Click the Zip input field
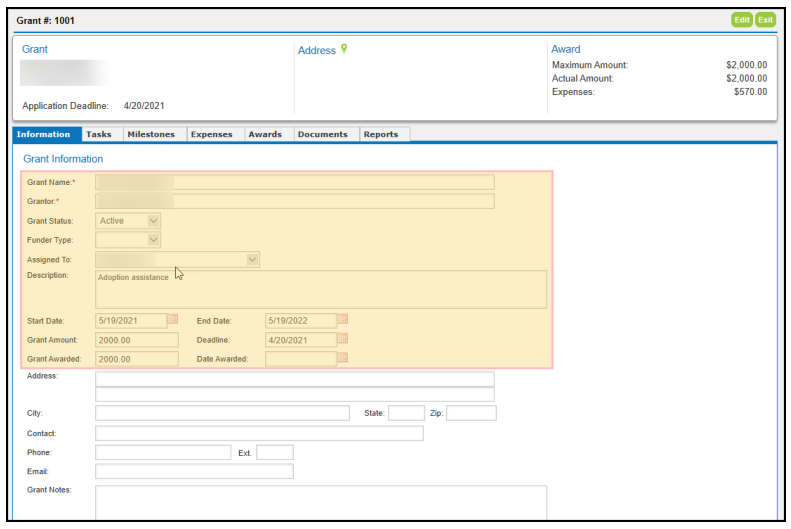 coord(471,413)
